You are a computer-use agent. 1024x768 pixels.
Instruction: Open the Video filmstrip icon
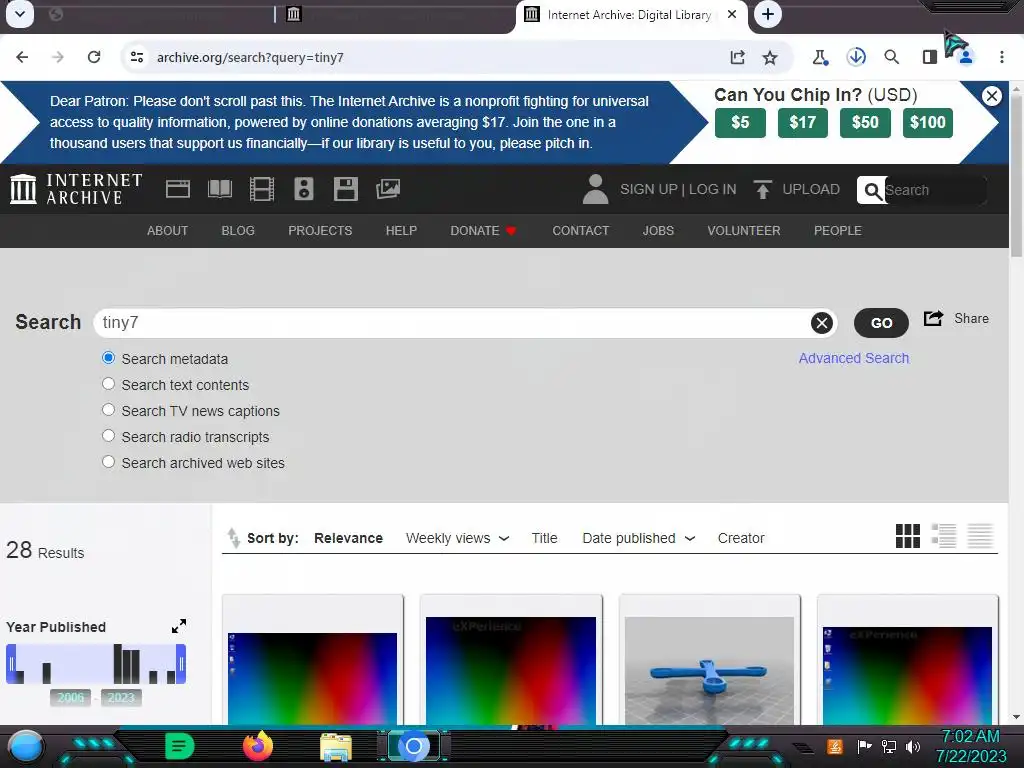tap(262, 189)
